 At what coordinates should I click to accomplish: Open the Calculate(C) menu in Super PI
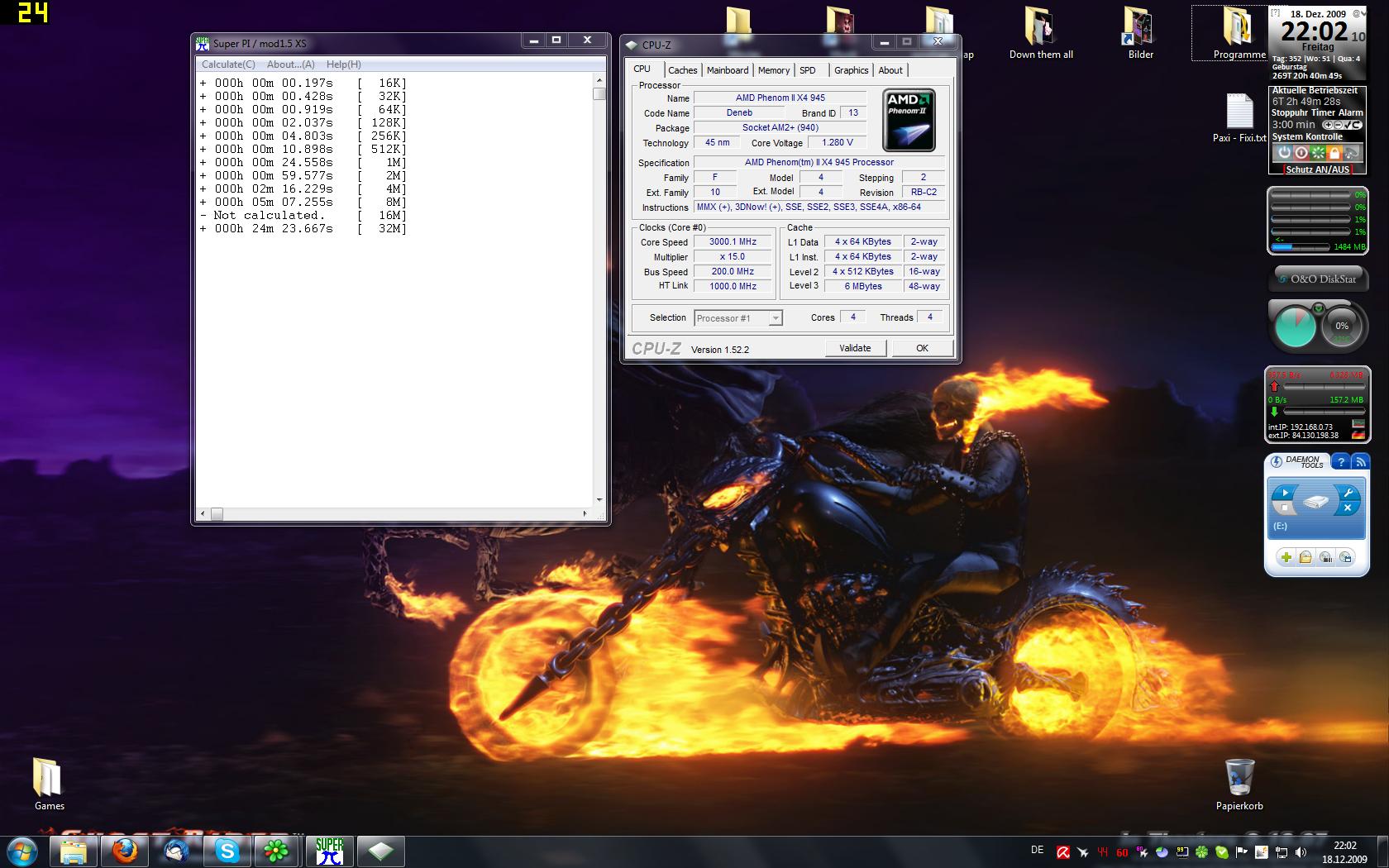point(228,64)
